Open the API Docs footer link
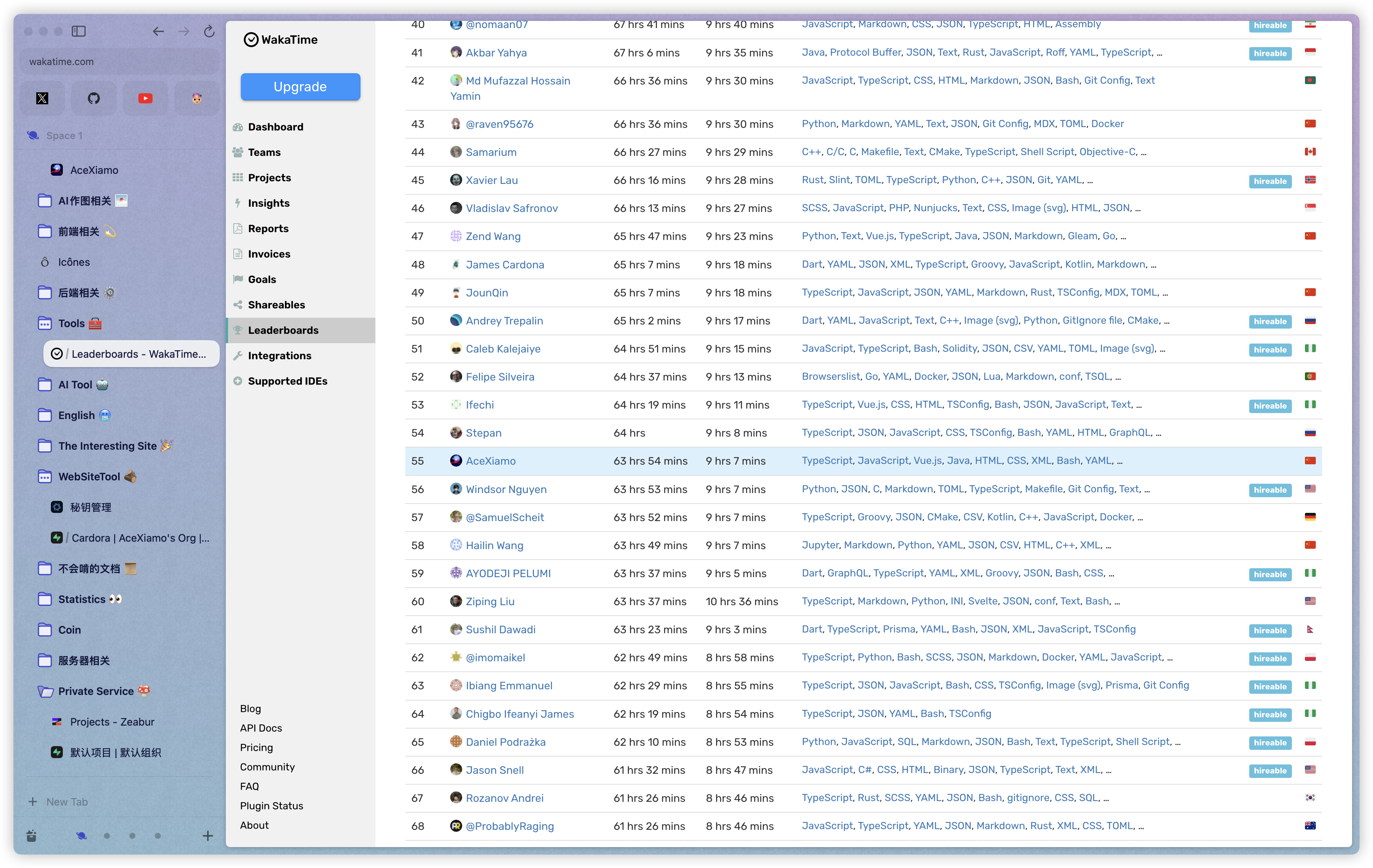The image size is (1373, 868). click(x=261, y=728)
